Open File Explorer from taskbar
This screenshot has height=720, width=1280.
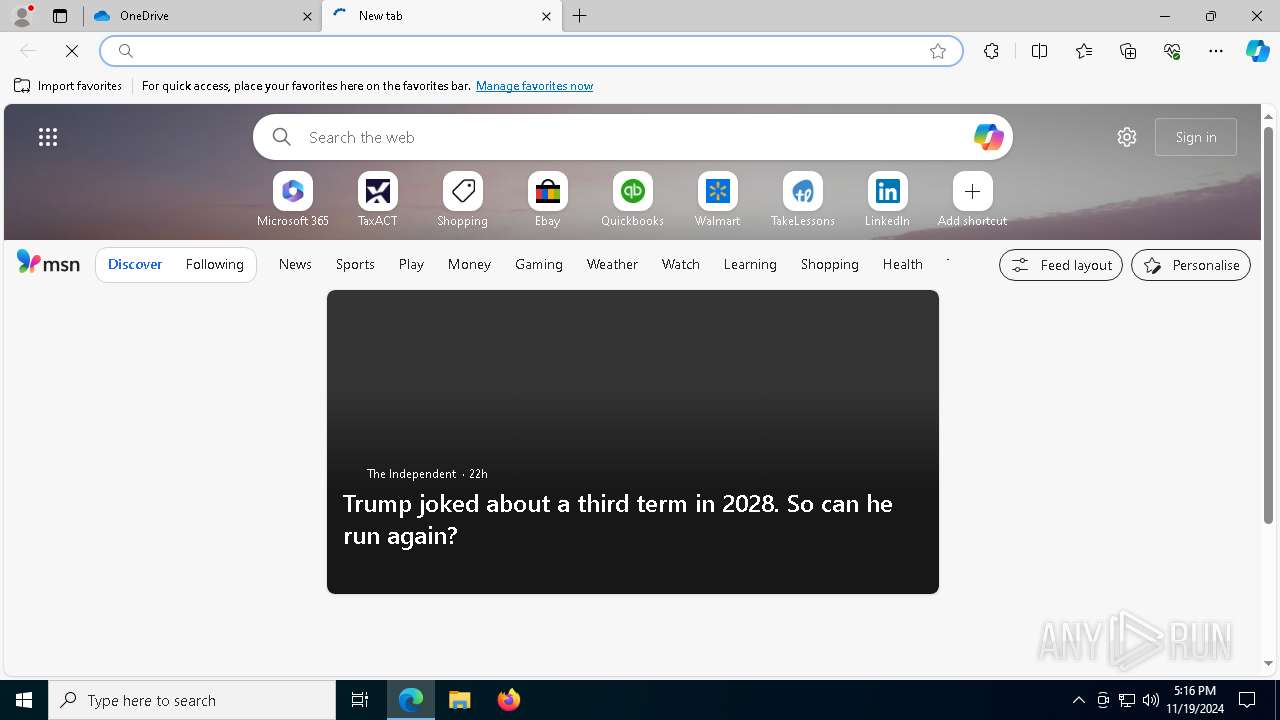point(460,700)
